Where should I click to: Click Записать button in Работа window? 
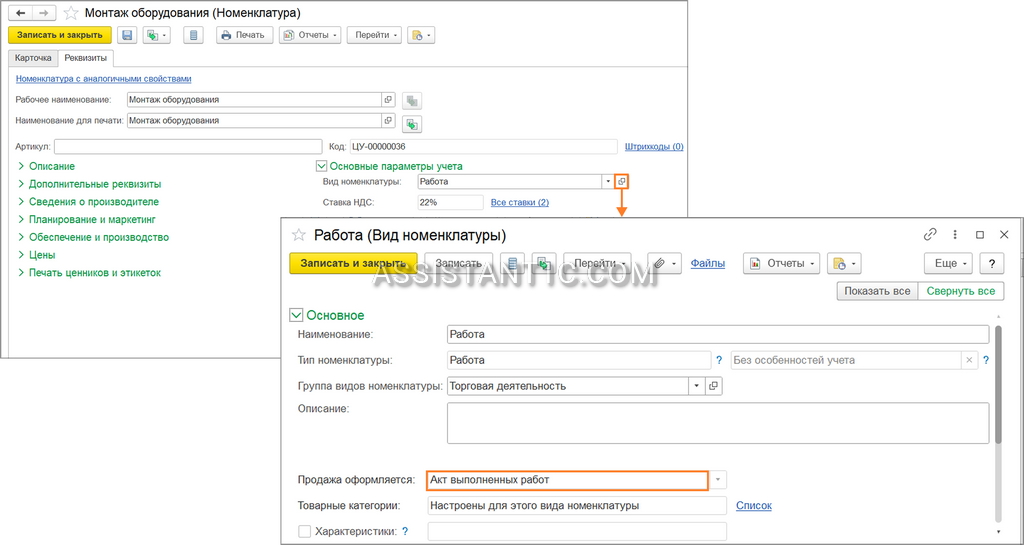pyautogui.click(x=458, y=263)
